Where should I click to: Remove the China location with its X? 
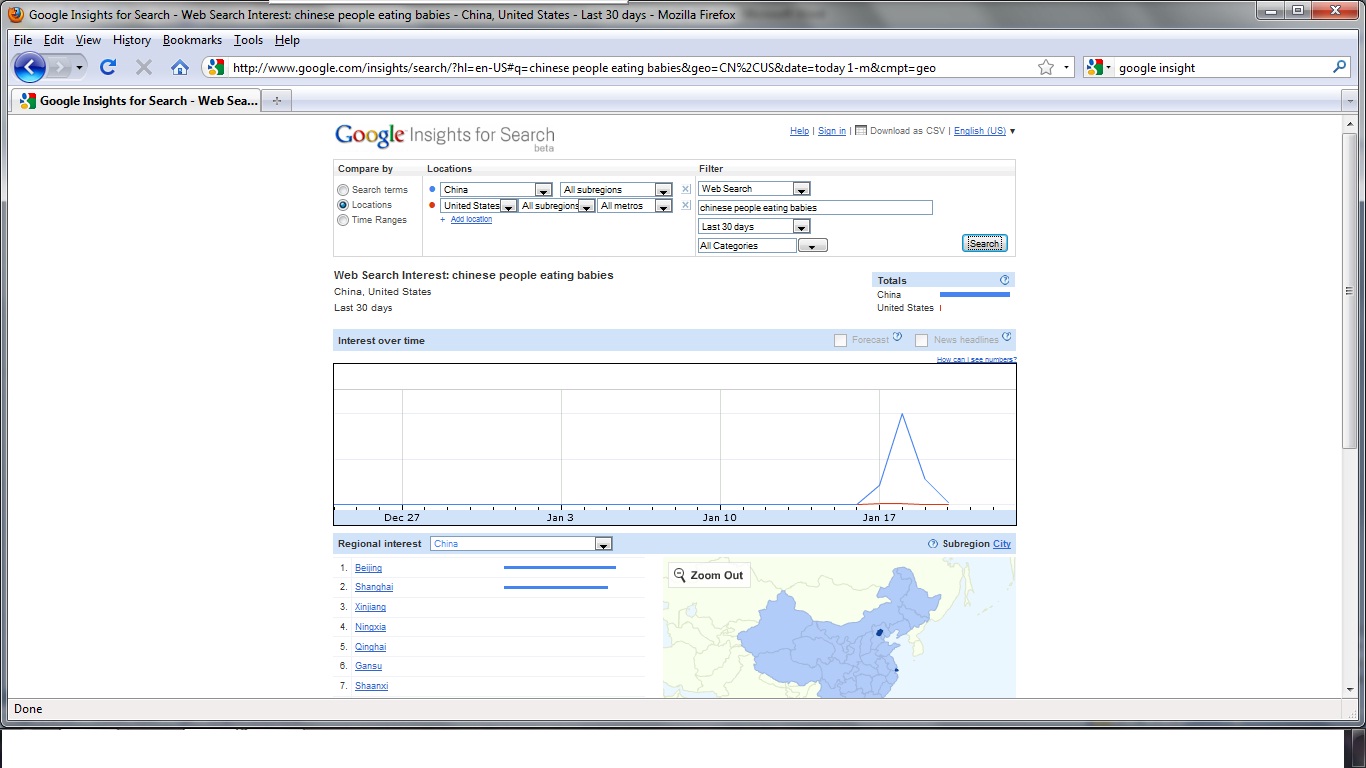pyautogui.click(x=686, y=189)
